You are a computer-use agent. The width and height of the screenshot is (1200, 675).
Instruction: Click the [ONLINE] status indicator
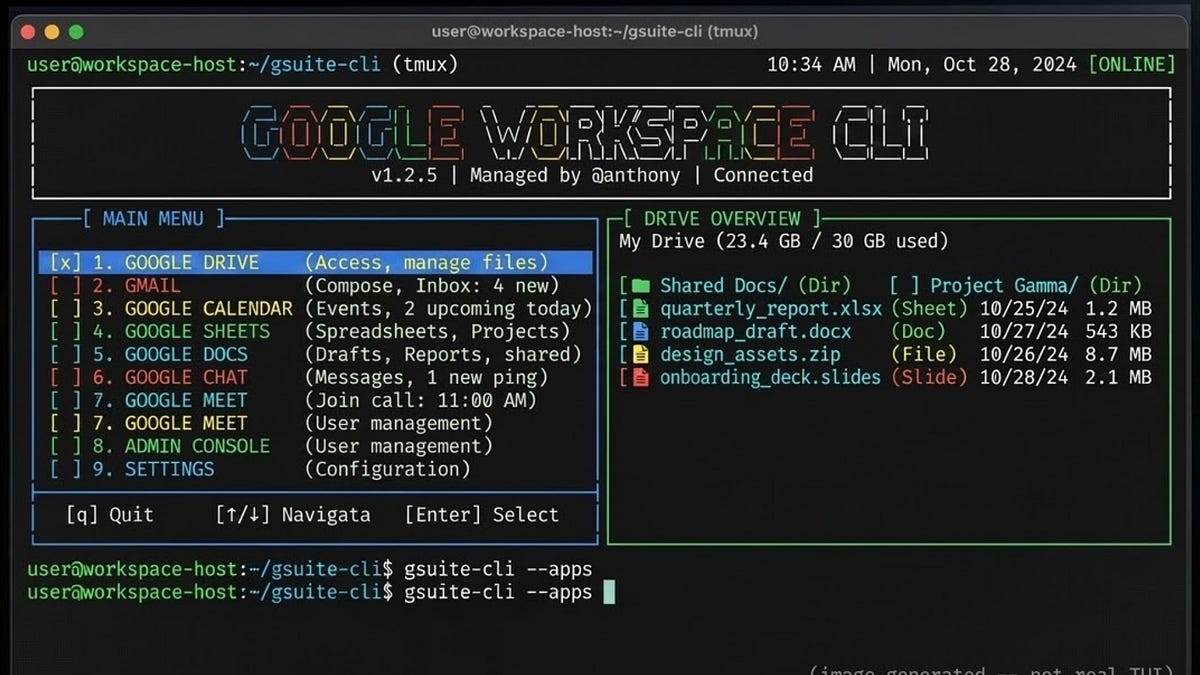click(1131, 63)
